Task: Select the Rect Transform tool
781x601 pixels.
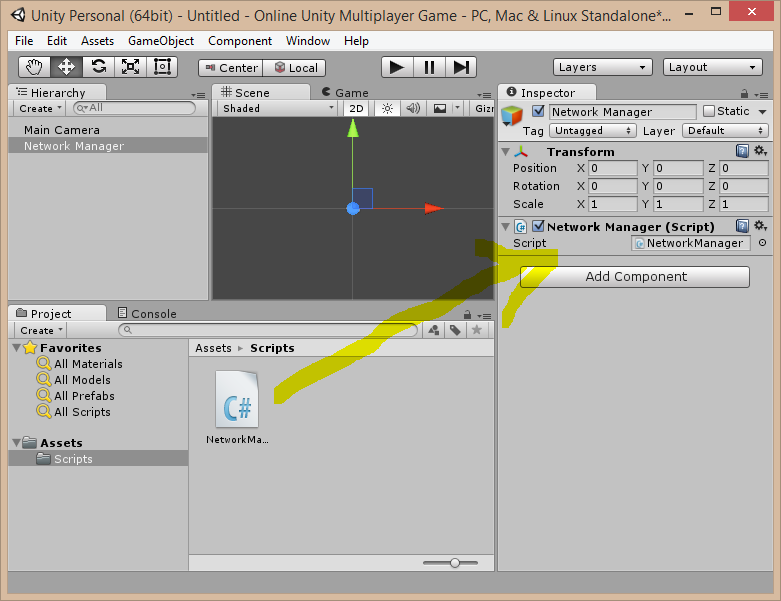Action: coord(162,67)
